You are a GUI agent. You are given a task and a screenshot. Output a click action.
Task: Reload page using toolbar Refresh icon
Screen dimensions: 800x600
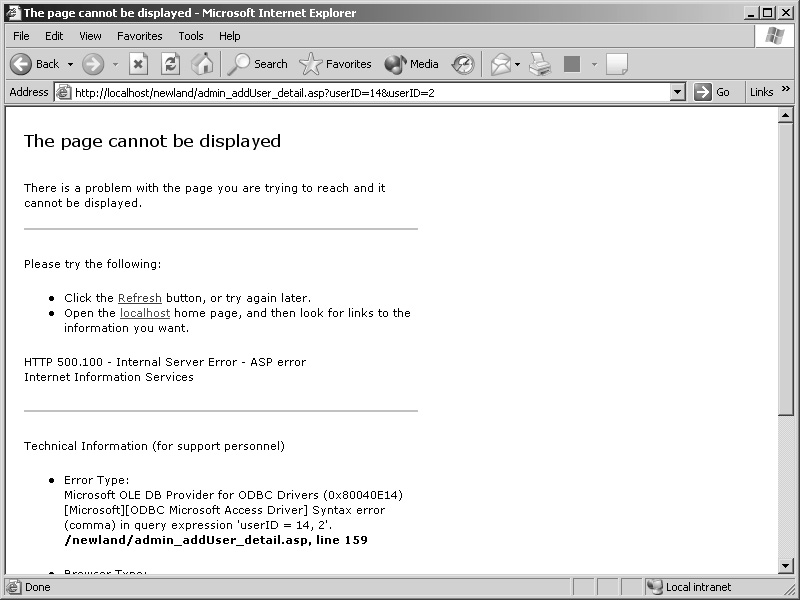(170, 64)
